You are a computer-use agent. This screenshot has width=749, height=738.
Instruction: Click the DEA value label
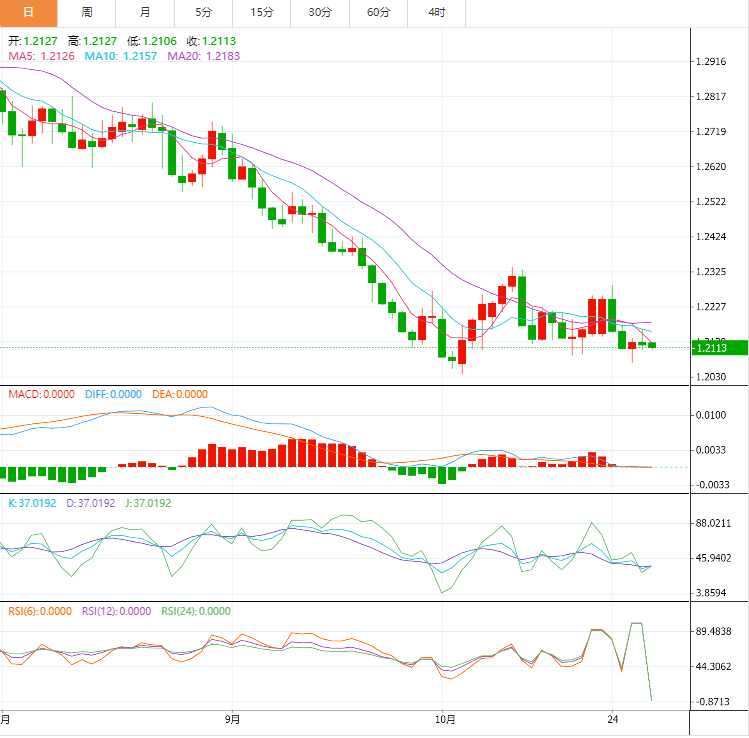click(x=180, y=394)
